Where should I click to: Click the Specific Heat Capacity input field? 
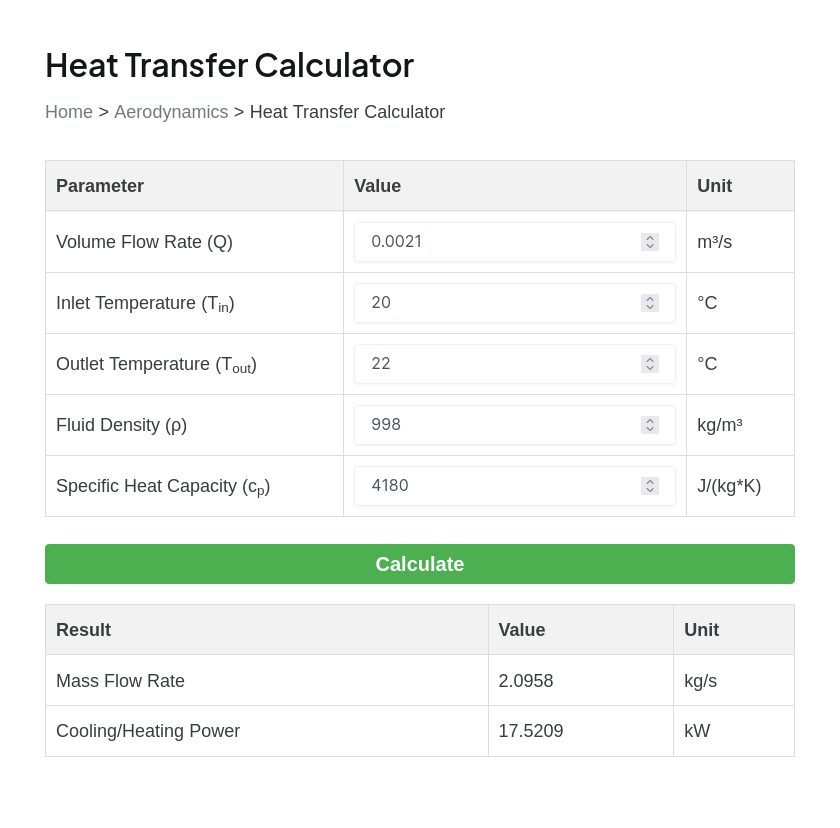tap(500, 486)
